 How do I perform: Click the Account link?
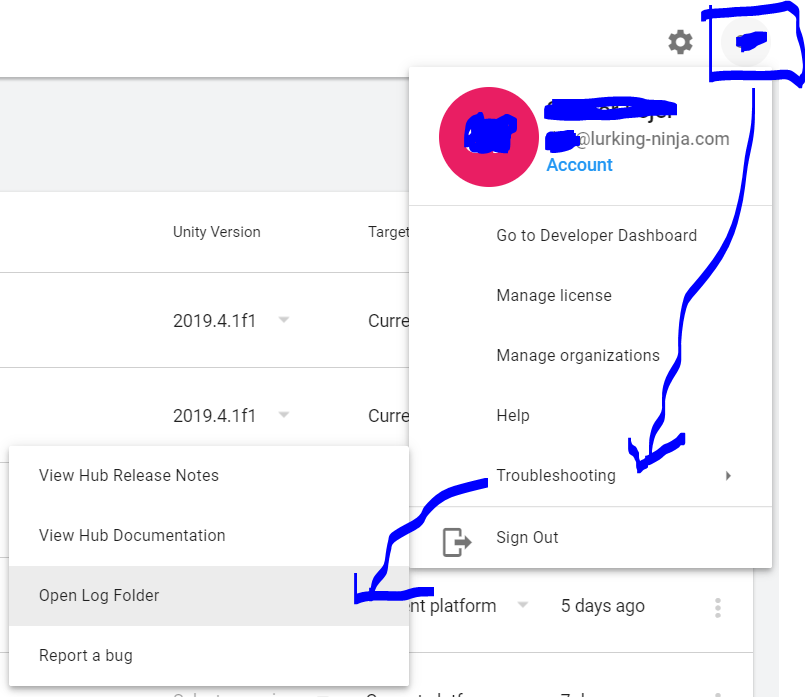(x=579, y=165)
